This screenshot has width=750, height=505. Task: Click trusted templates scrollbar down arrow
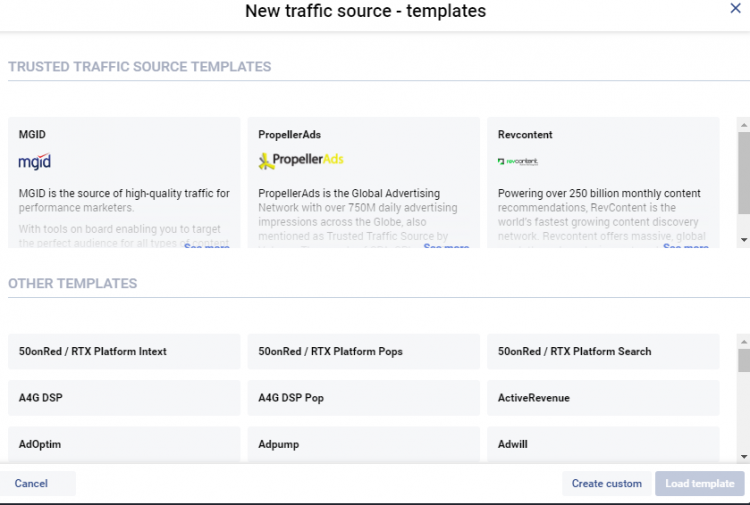tap(744, 240)
